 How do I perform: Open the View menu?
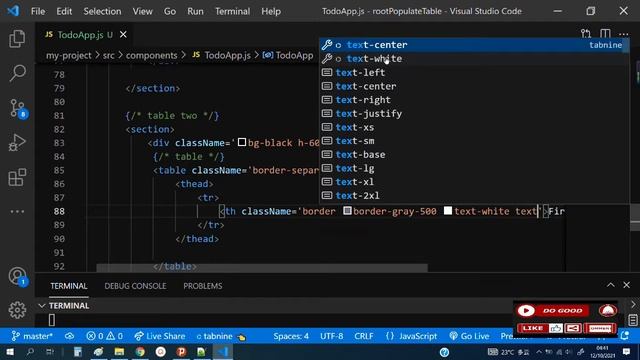tap(142, 11)
